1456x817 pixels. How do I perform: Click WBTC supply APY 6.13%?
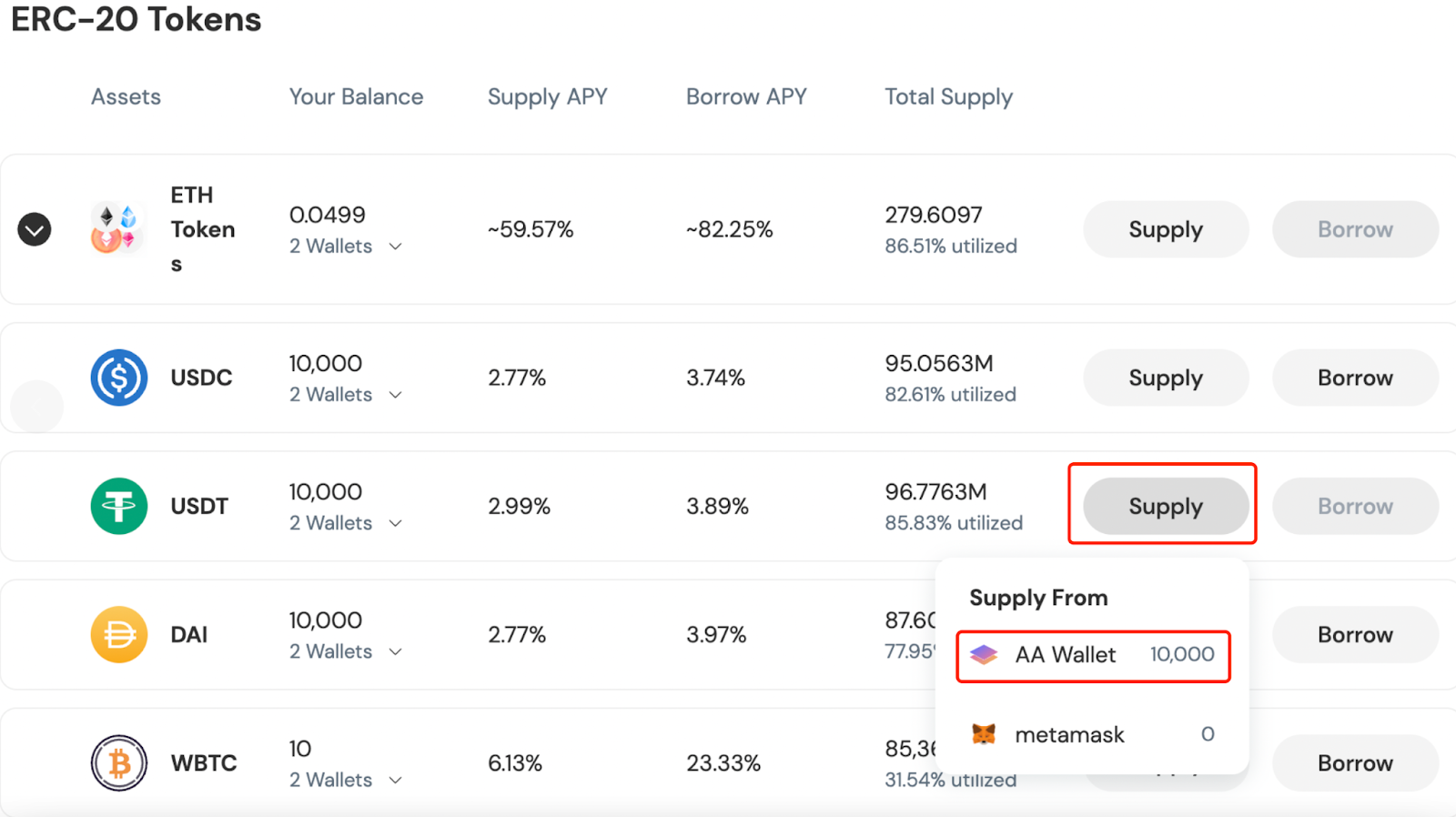coord(515,762)
